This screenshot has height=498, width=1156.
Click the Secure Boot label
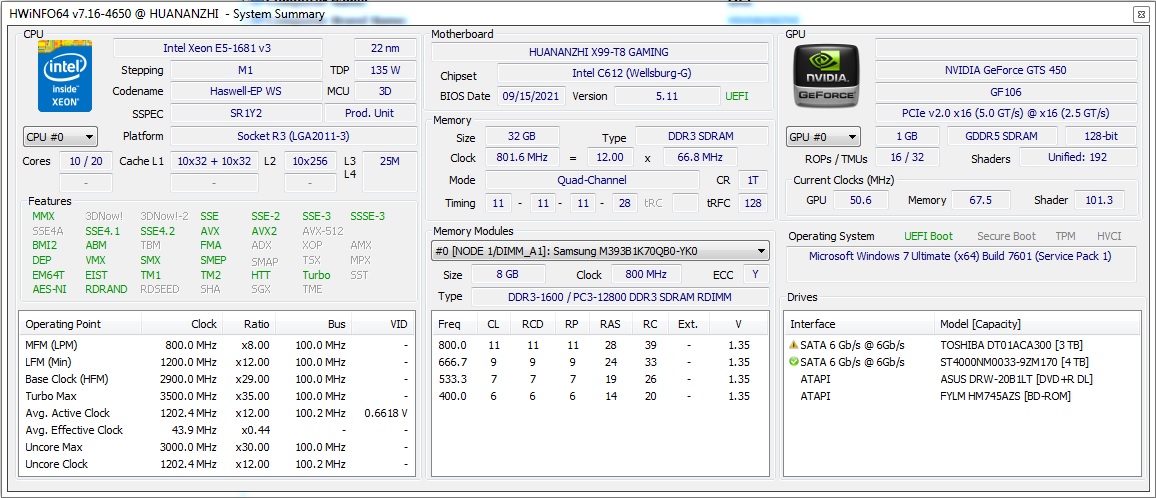[1006, 236]
